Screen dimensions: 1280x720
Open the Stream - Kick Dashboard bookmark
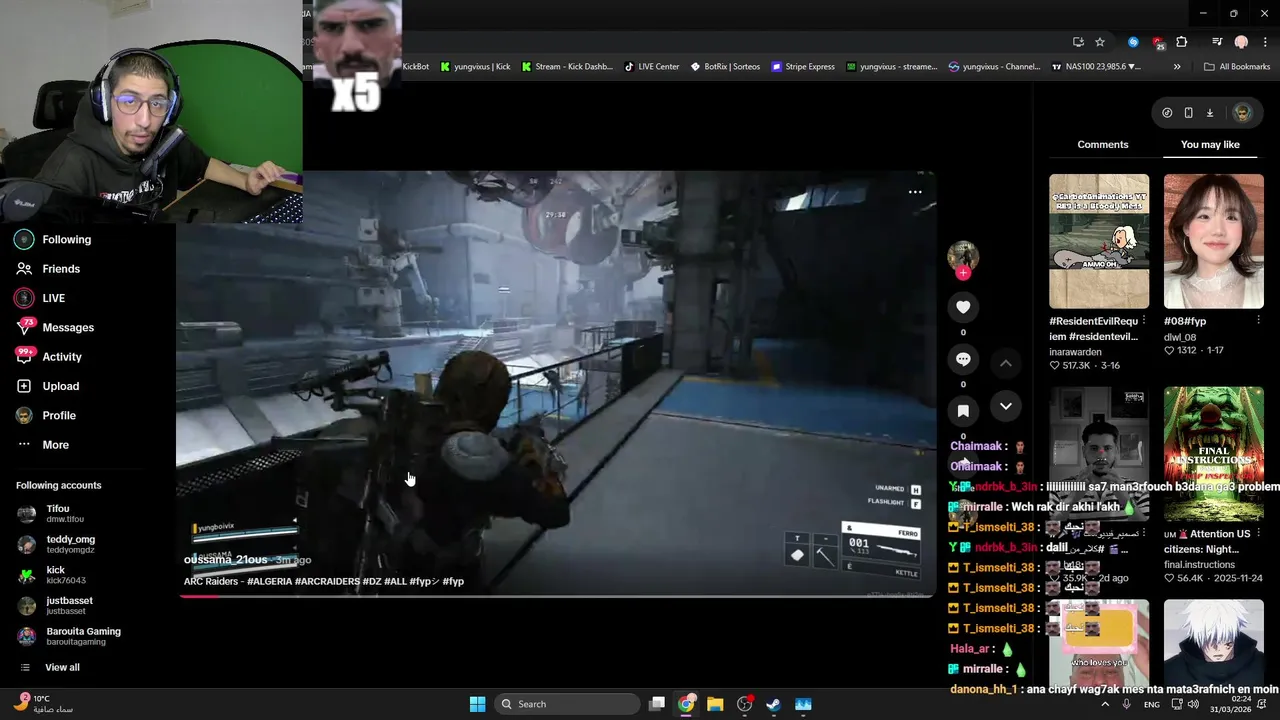coord(567,67)
